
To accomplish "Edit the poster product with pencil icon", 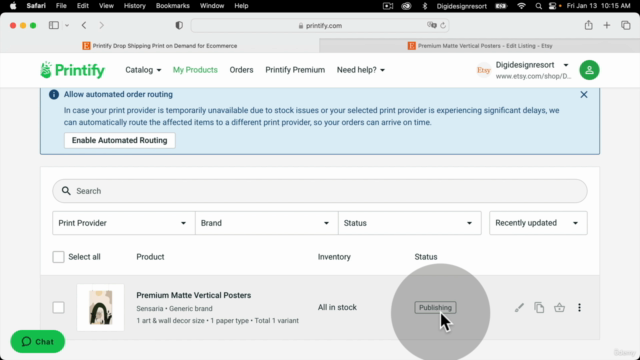I will point(519,307).
